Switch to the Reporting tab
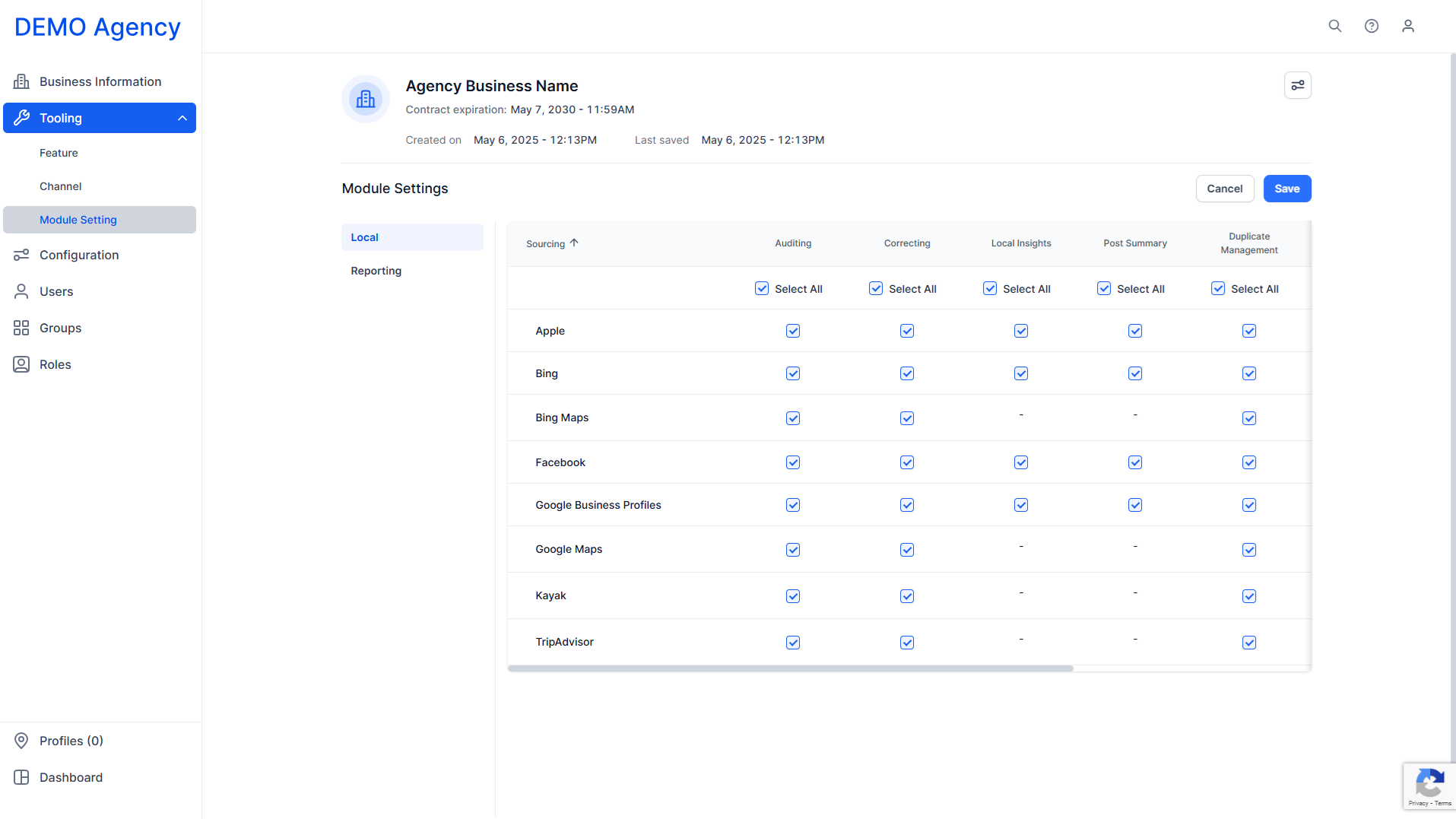This screenshot has width=1456, height=819. coord(412,271)
